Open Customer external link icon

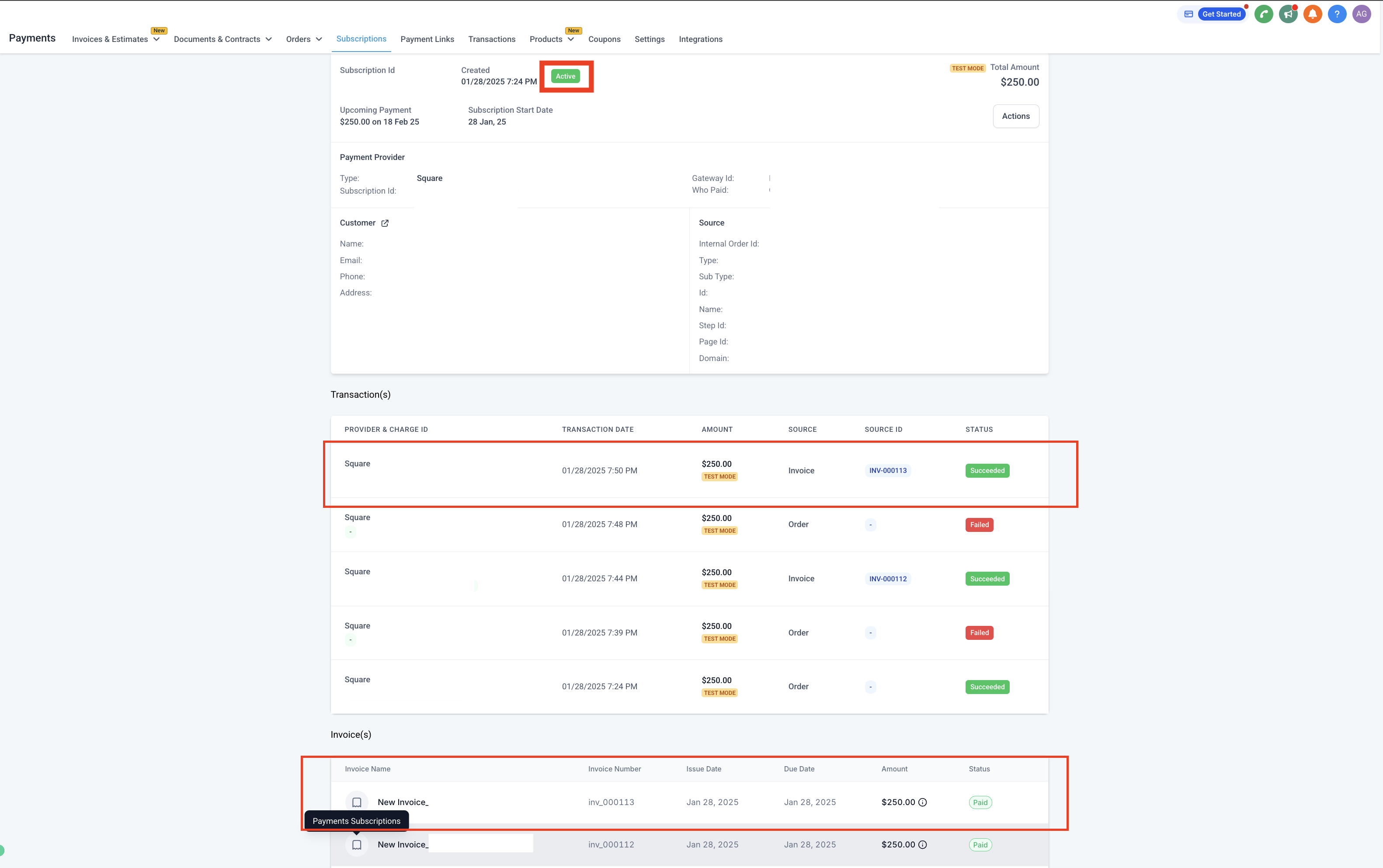385,223
